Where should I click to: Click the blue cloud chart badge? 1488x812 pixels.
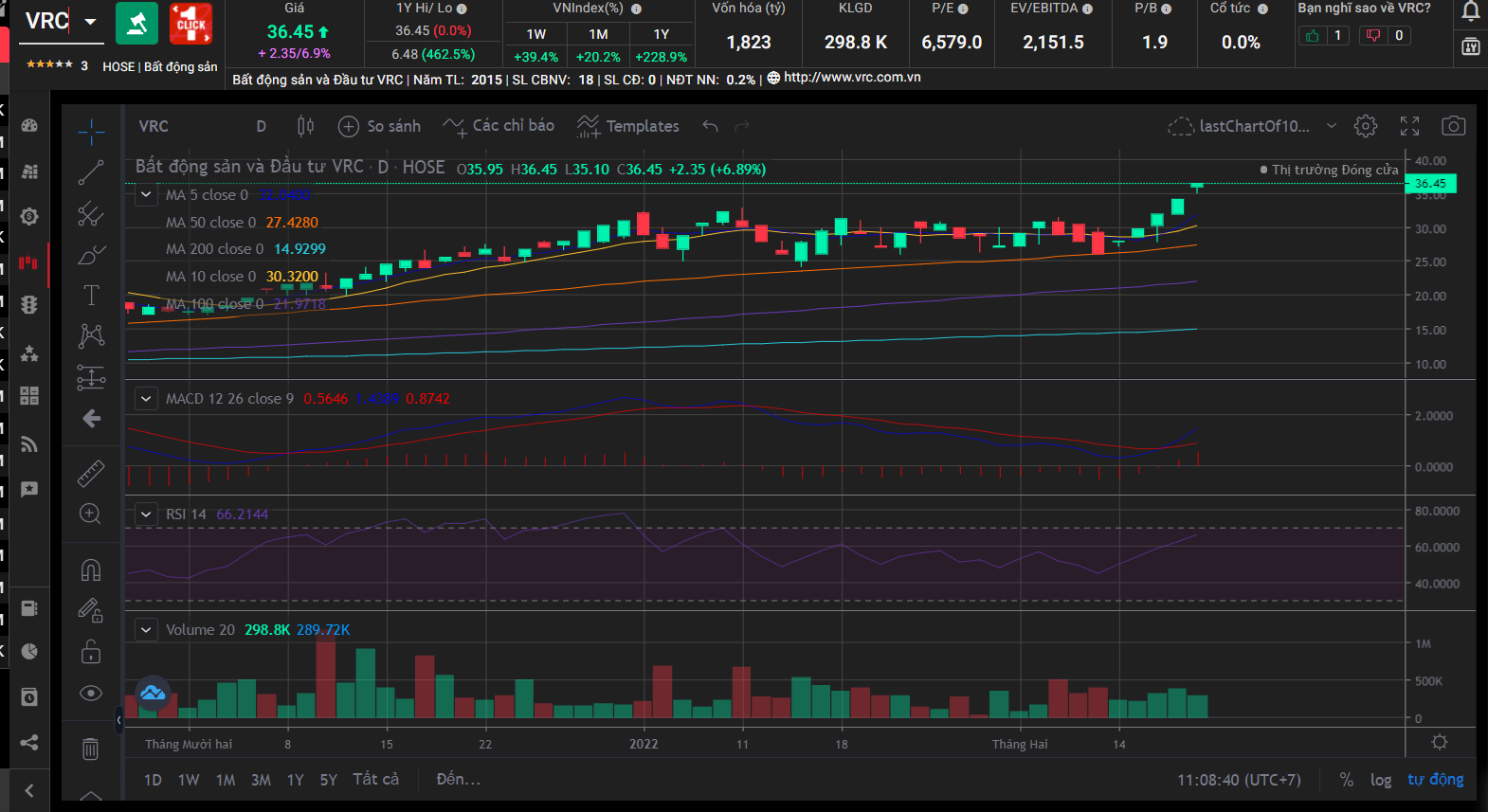153,694
